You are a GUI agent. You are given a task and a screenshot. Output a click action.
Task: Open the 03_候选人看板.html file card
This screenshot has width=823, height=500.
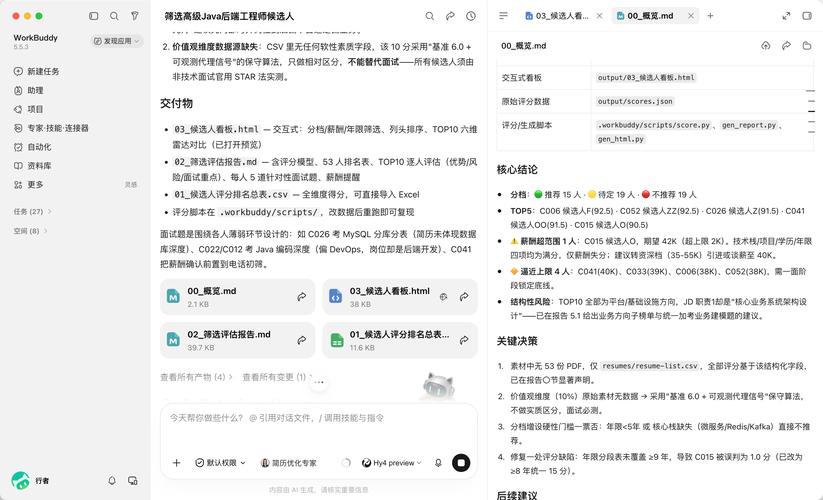tap(400, 297)
